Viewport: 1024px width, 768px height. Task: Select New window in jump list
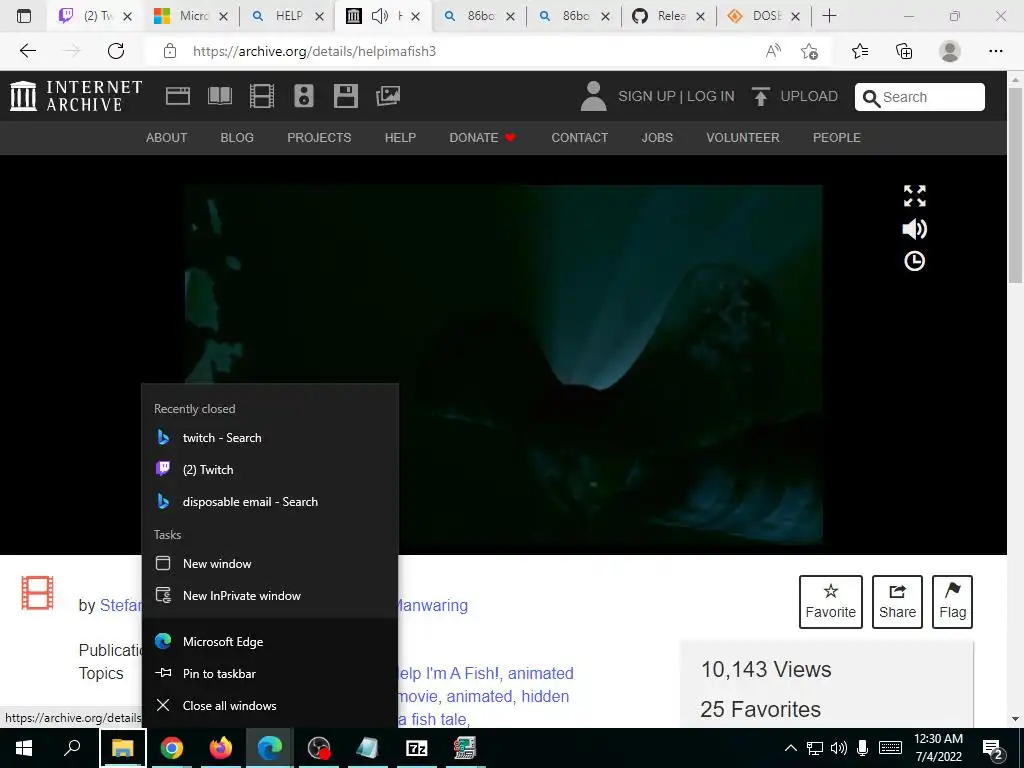pos(270,564)
